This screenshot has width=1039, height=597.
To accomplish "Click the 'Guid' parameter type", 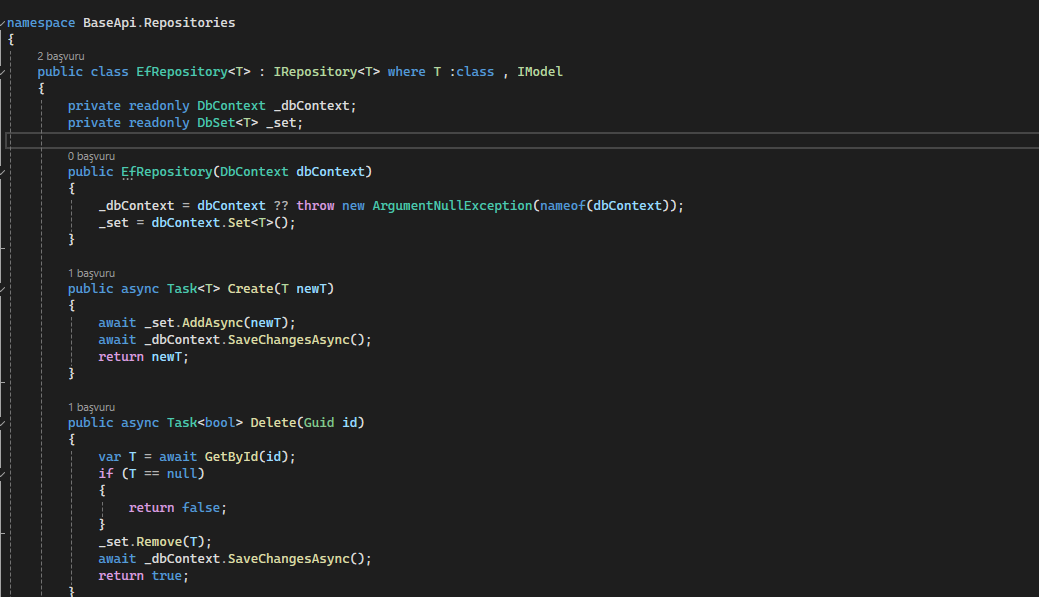I will tap(319, 423).
